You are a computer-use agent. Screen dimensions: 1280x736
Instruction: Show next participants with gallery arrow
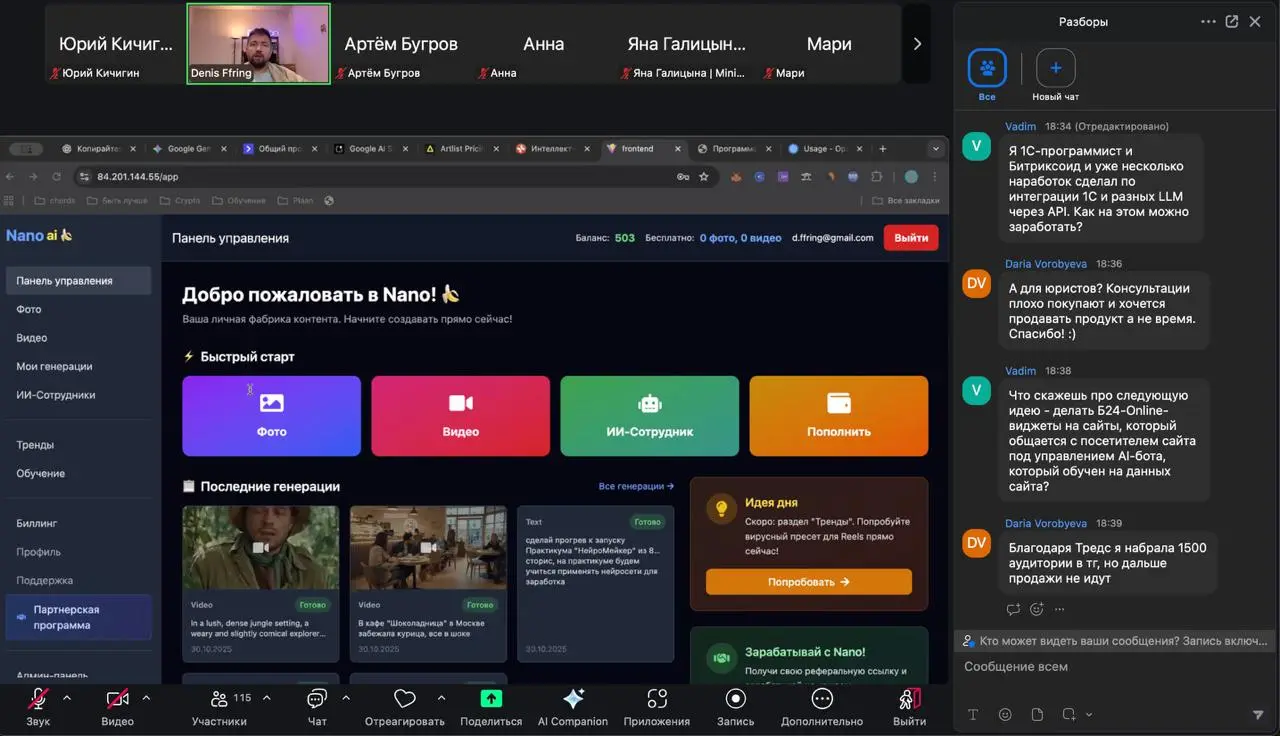point(917,44)
